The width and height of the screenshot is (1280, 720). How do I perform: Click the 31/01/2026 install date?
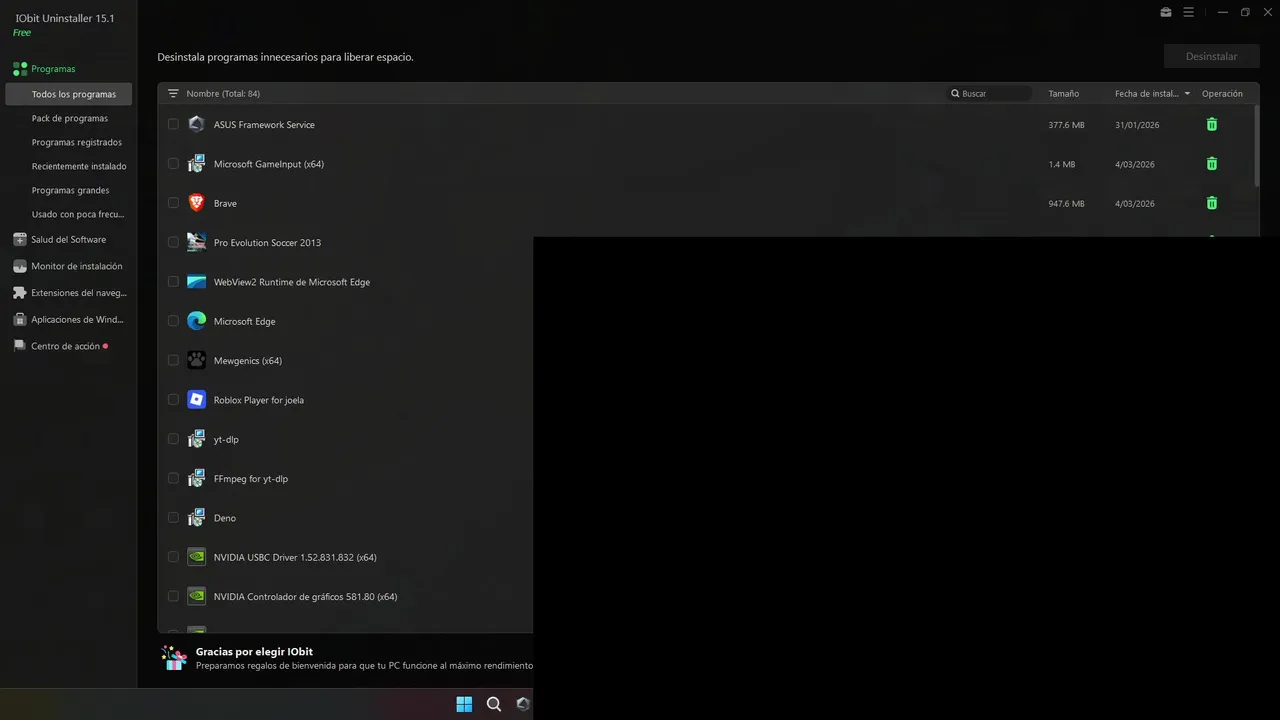1135,125
